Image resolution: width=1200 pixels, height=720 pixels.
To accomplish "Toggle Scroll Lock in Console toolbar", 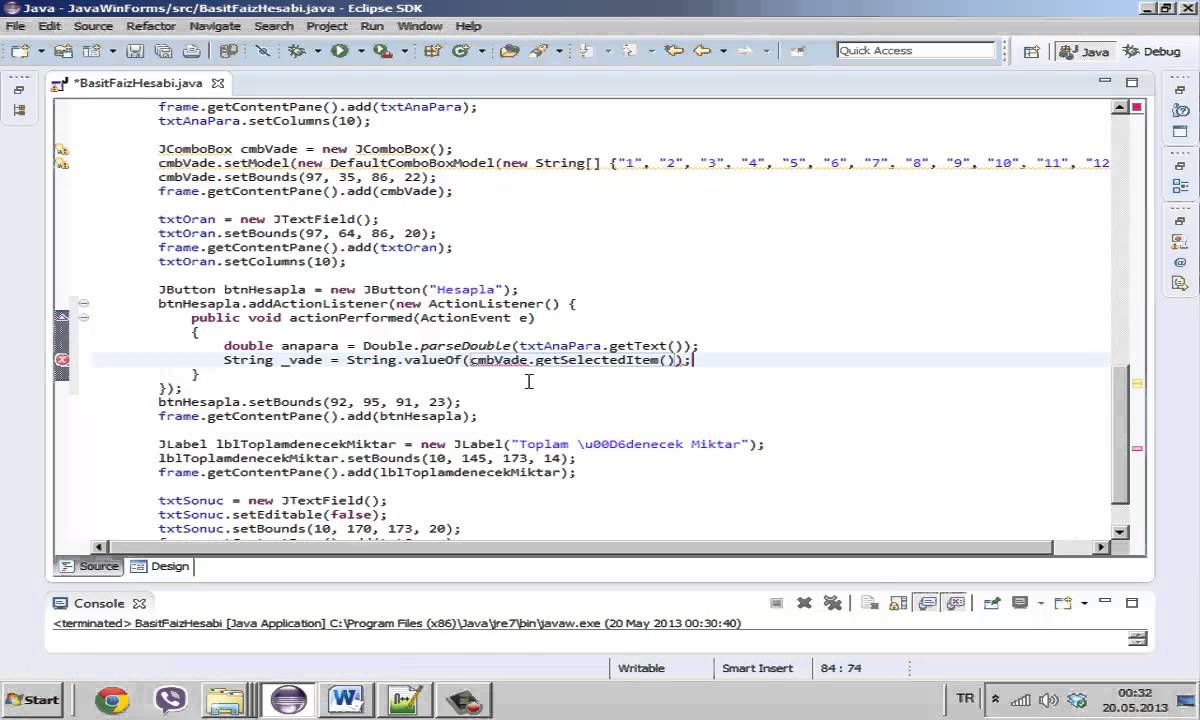I will 898,603.
